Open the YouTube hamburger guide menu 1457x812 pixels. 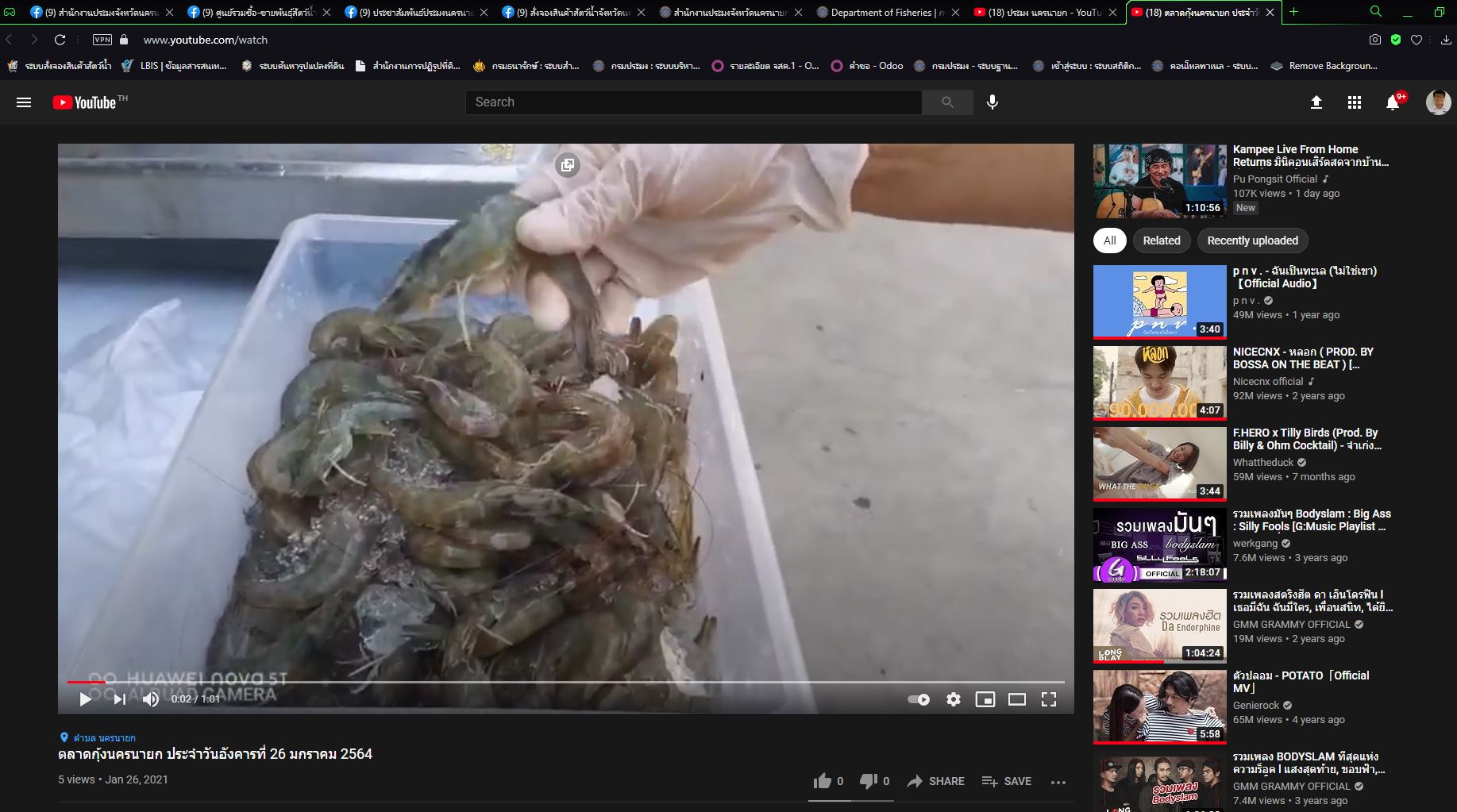click(x=24, y=102)
